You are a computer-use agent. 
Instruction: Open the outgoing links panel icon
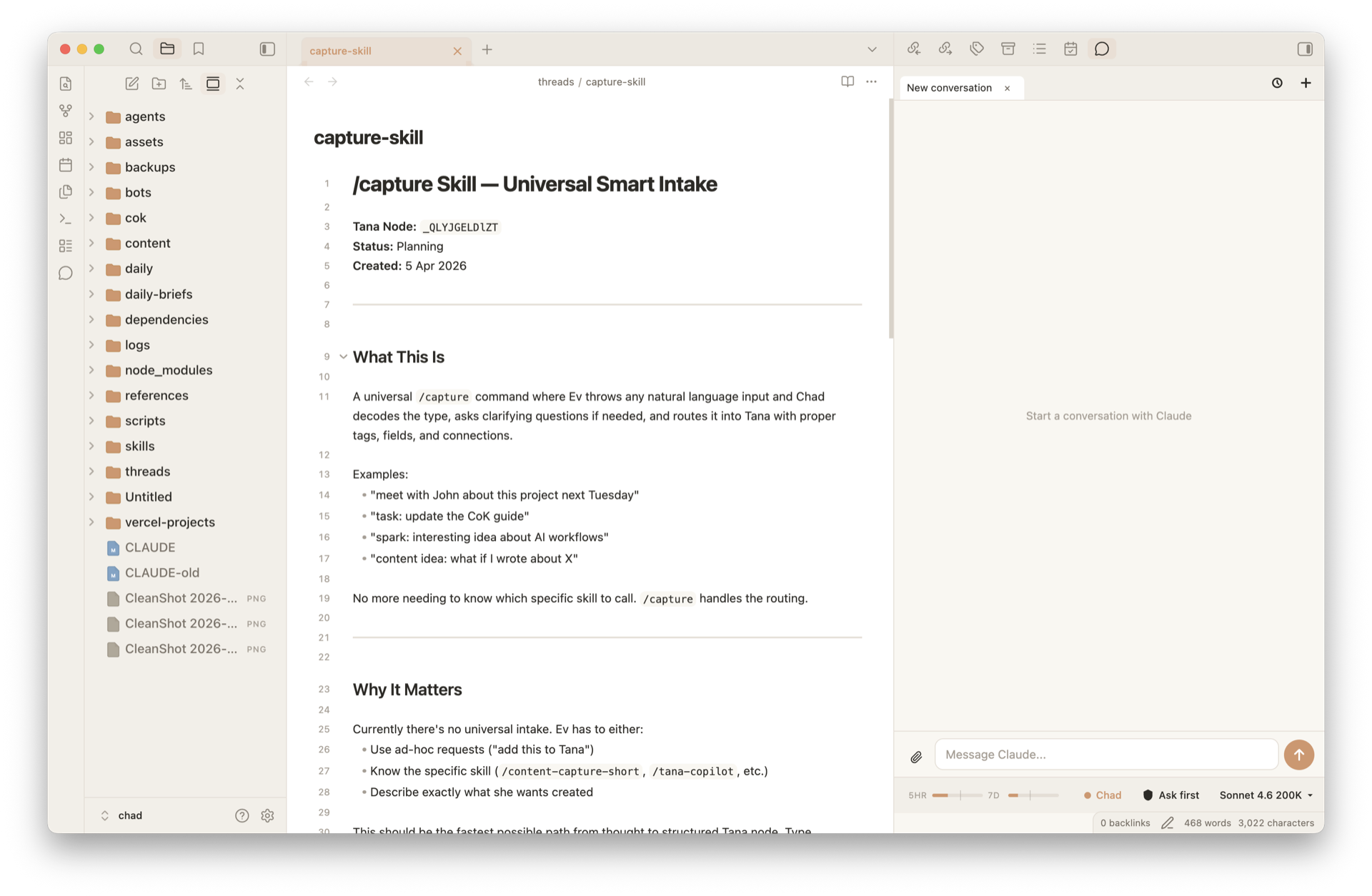945,49
